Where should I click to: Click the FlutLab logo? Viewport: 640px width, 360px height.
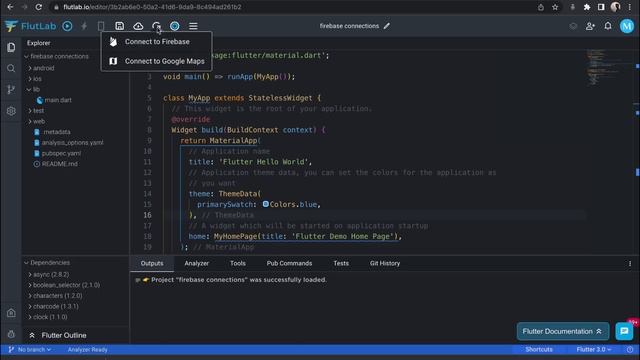pos(31,26)
